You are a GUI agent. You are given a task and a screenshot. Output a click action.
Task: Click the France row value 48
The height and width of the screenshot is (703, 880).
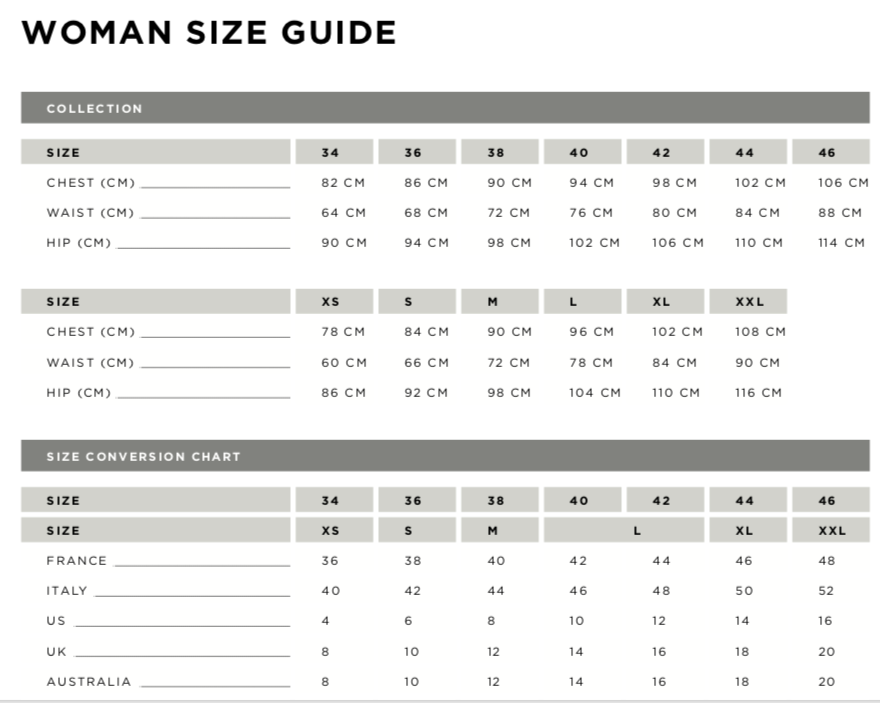tap(825, 561)
